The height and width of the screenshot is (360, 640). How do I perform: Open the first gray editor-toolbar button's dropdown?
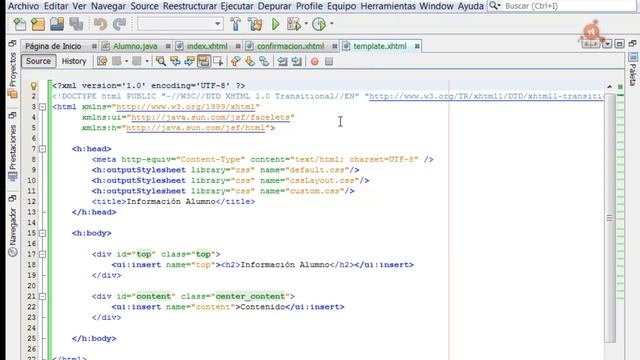tap(127, 61)
